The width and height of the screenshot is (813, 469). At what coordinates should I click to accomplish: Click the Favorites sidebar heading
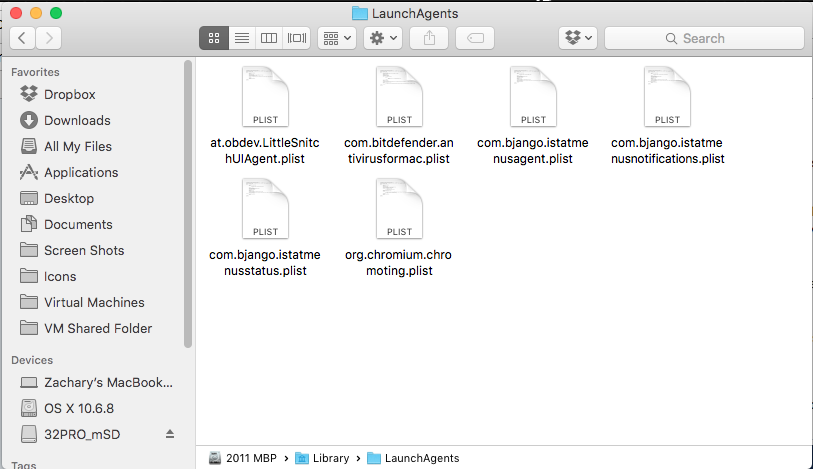[x=35, y=72]
